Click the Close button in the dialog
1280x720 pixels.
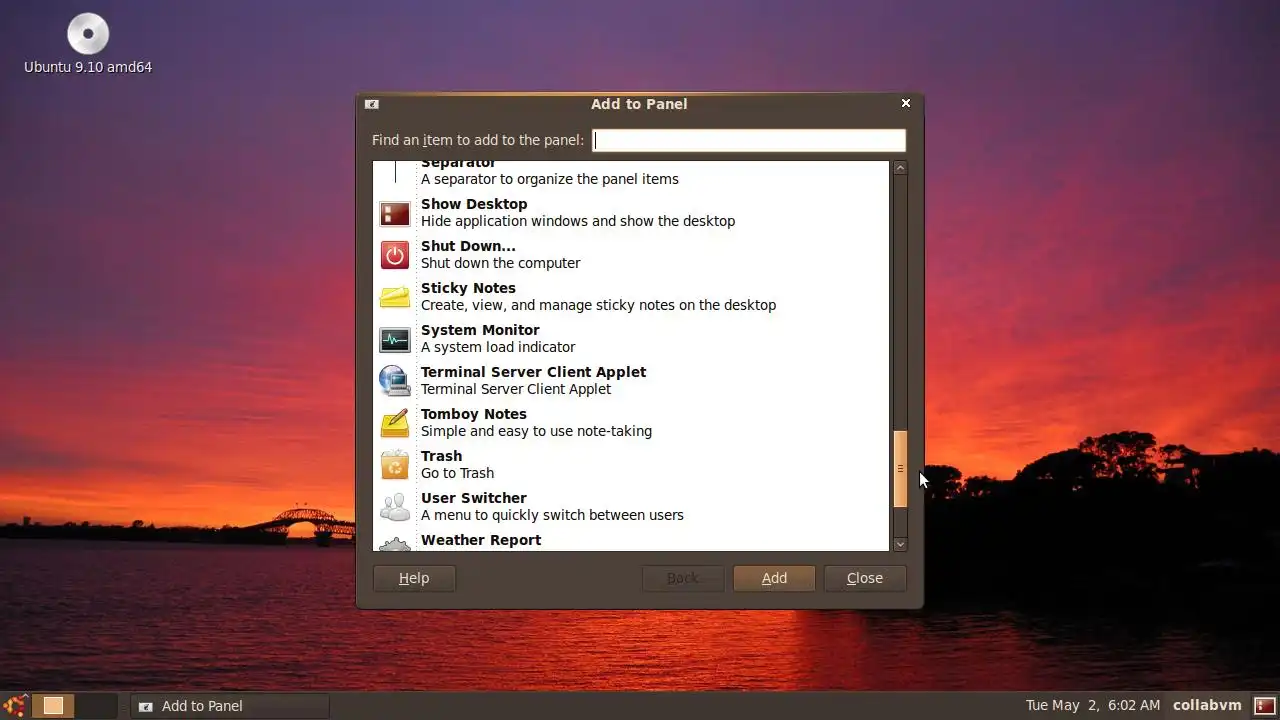[865, 578]
